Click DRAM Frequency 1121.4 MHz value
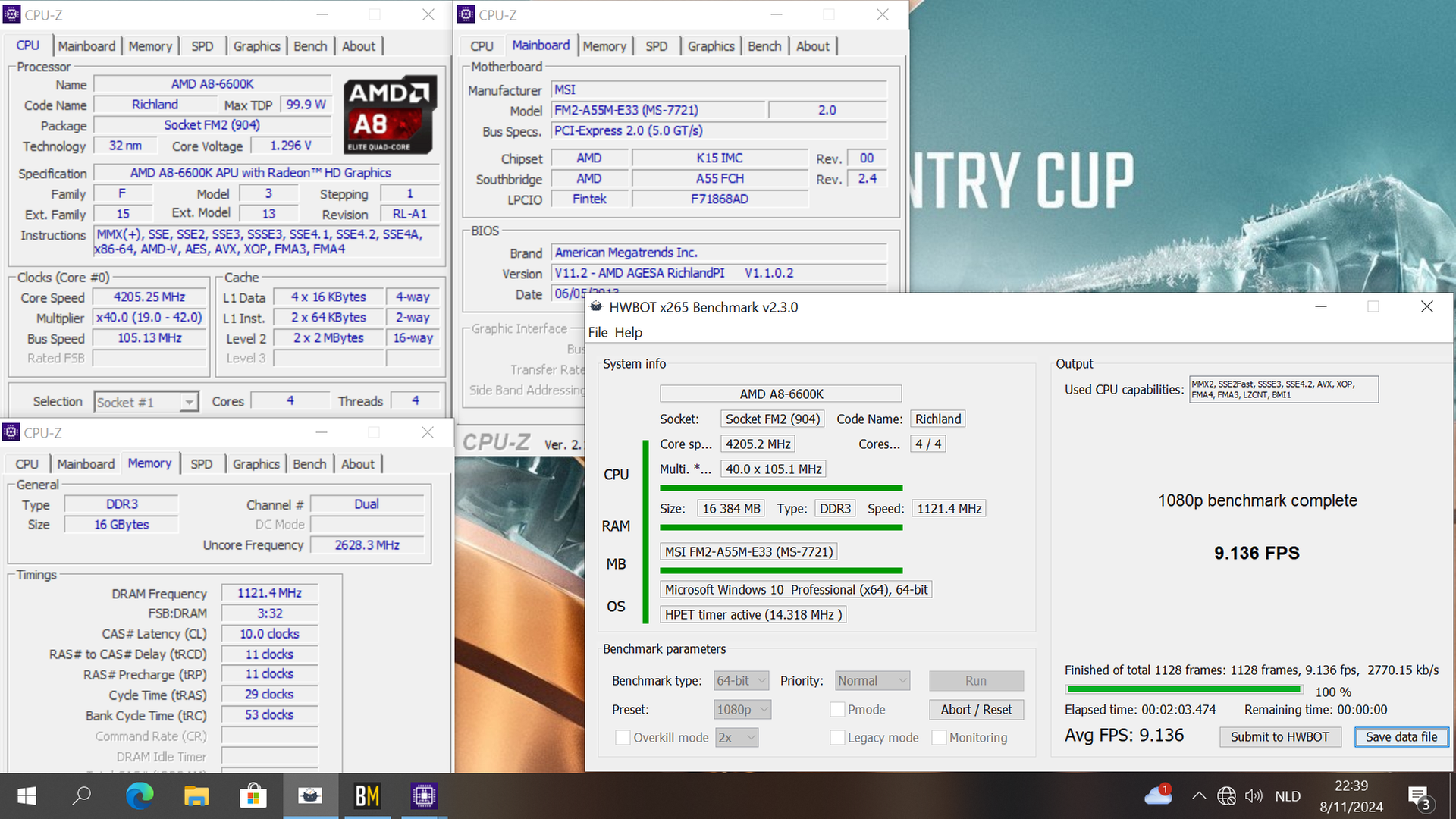 pos(269,593)
